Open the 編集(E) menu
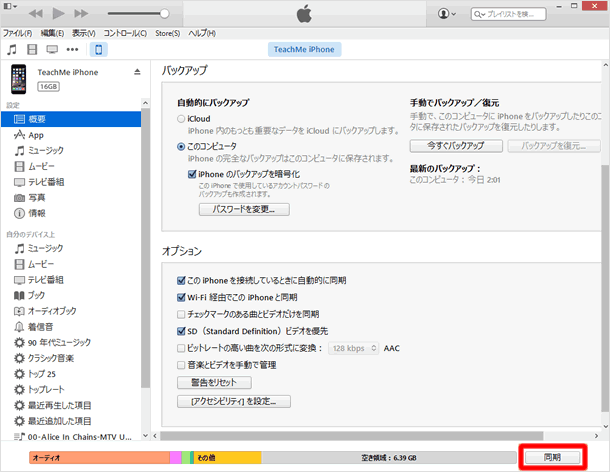 [52, 33]
